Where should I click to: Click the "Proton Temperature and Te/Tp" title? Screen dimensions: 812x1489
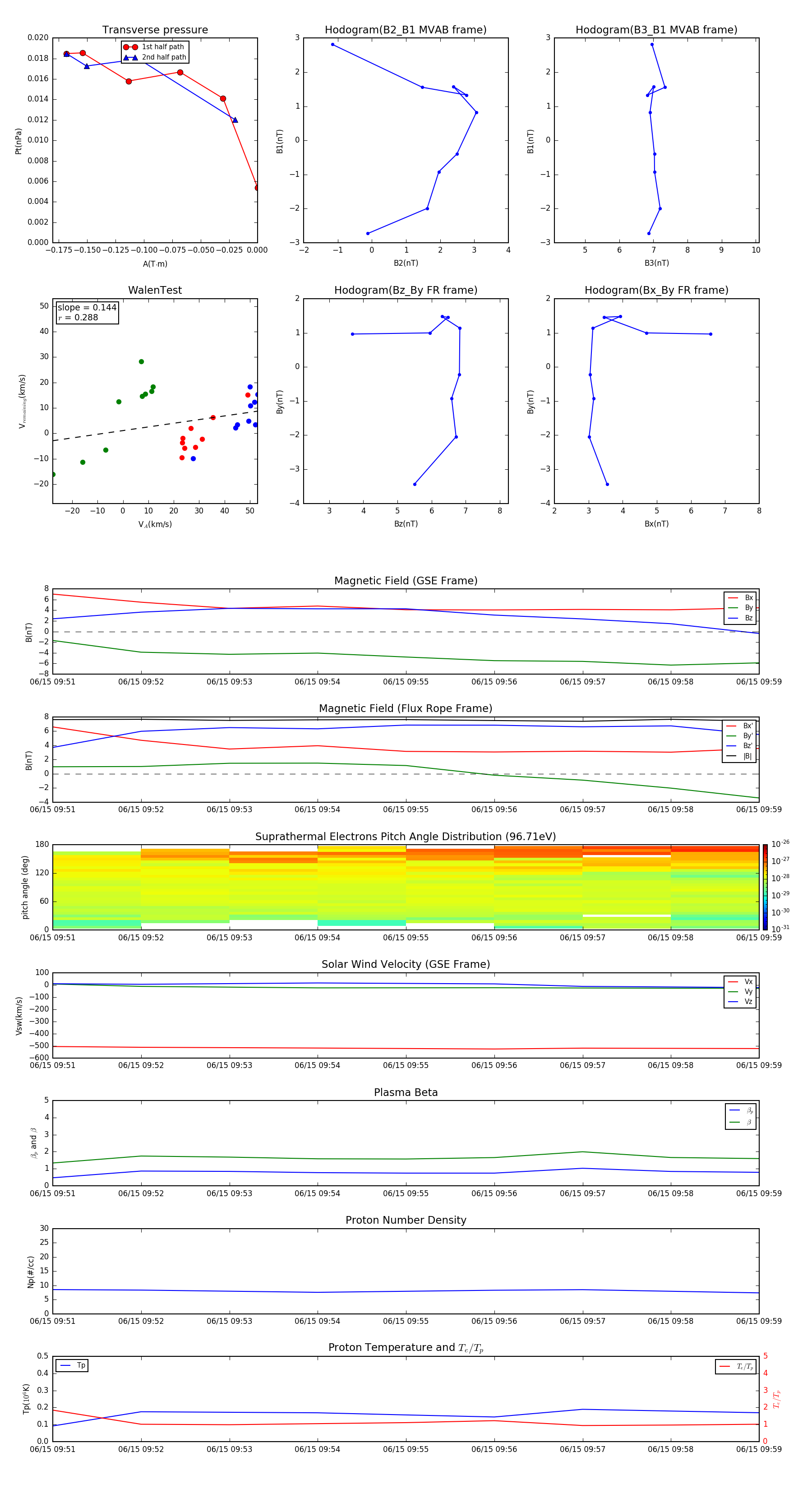tap(406, 1348)
